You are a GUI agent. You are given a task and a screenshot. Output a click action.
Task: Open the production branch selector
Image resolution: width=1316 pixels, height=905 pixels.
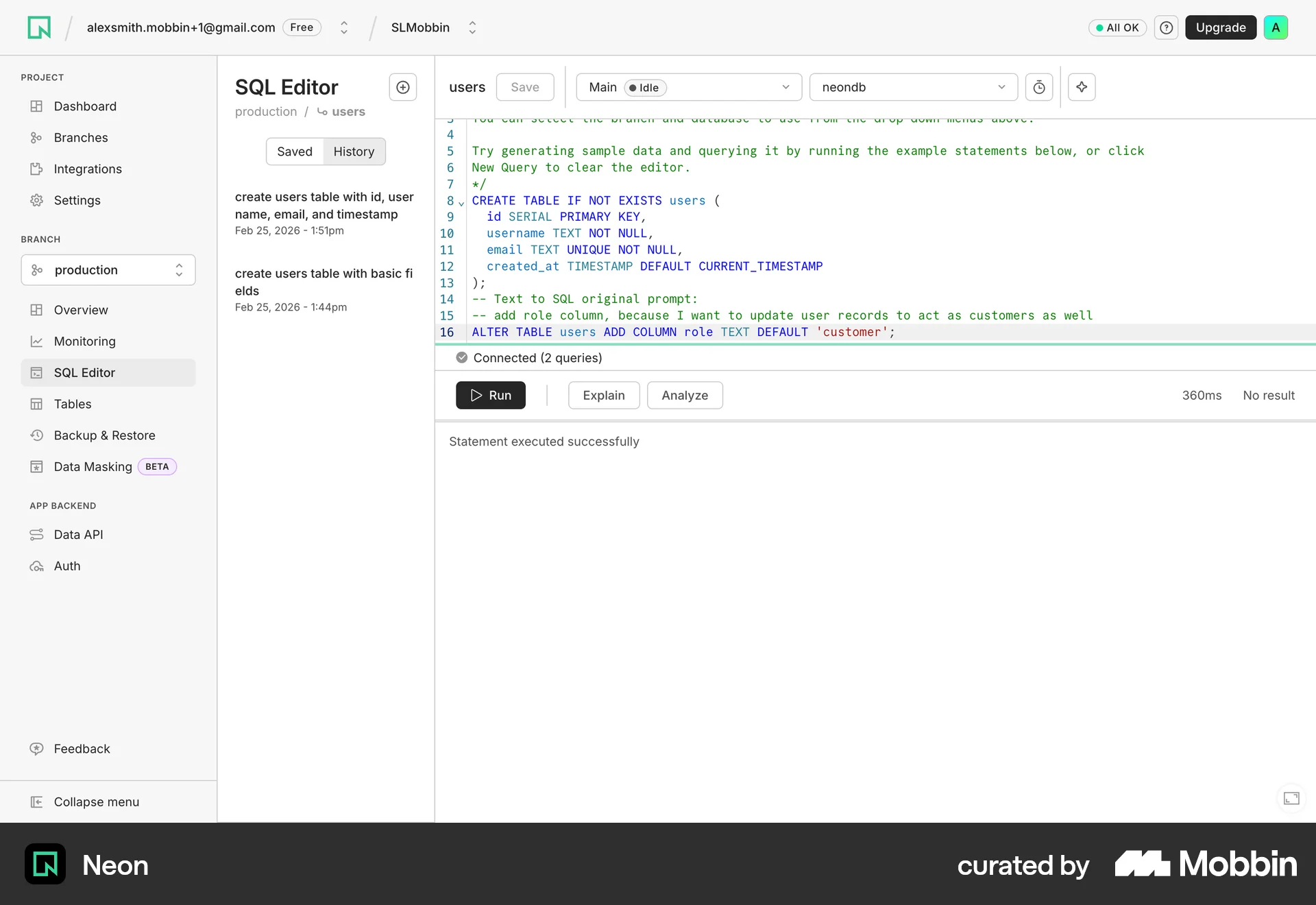[x=108, y=270]
